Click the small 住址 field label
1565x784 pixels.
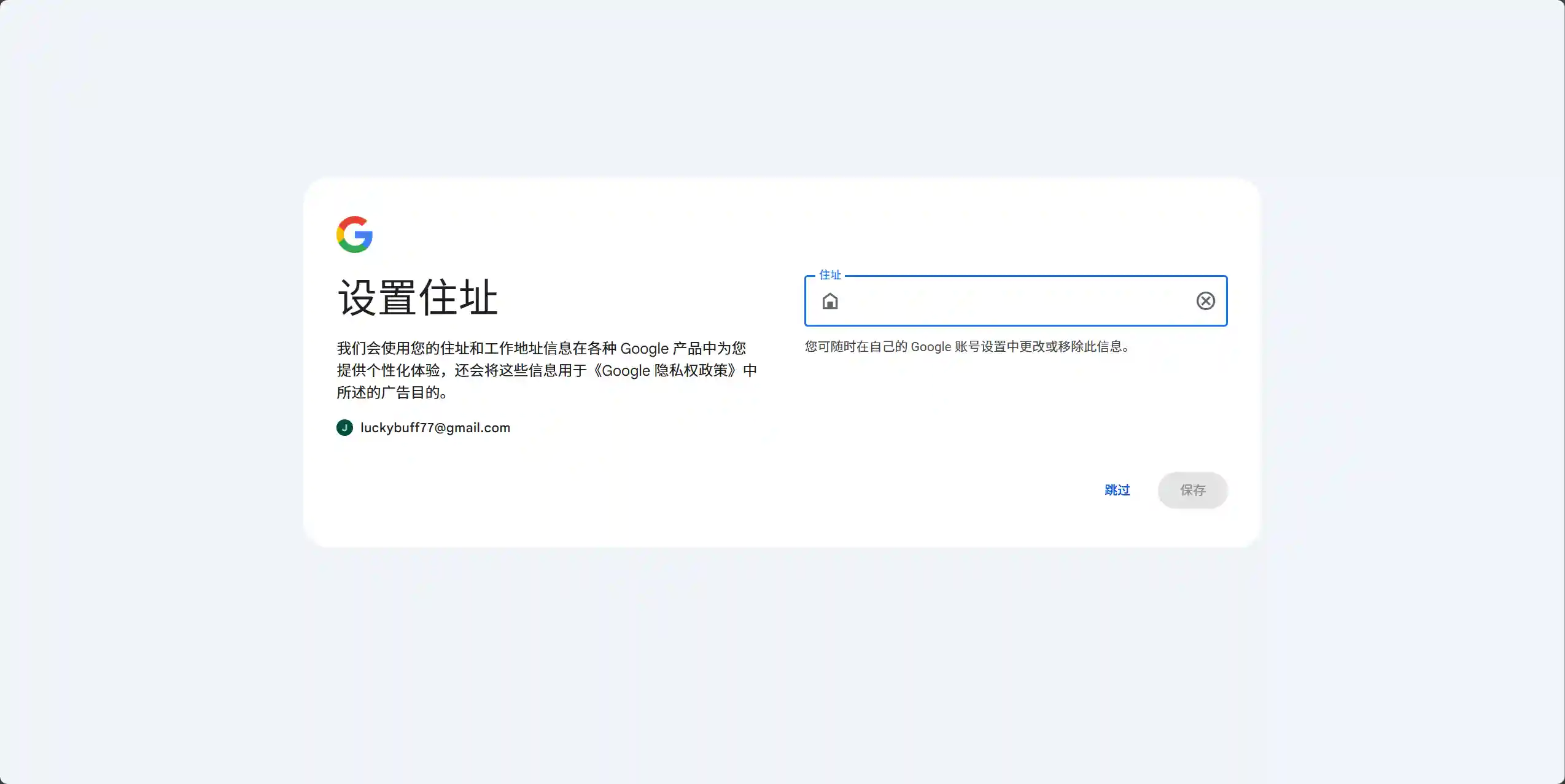coord(830,275)
